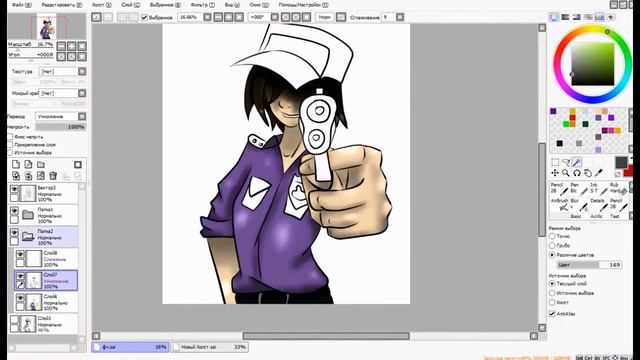Select the rotate view tool
This screenshot has width=640, height=360.
point(576,173)
